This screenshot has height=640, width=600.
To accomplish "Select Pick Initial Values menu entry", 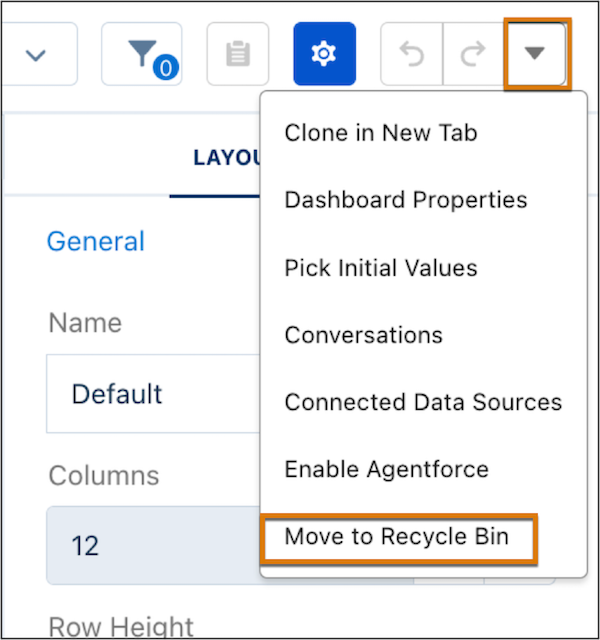I will click(381, 268).
